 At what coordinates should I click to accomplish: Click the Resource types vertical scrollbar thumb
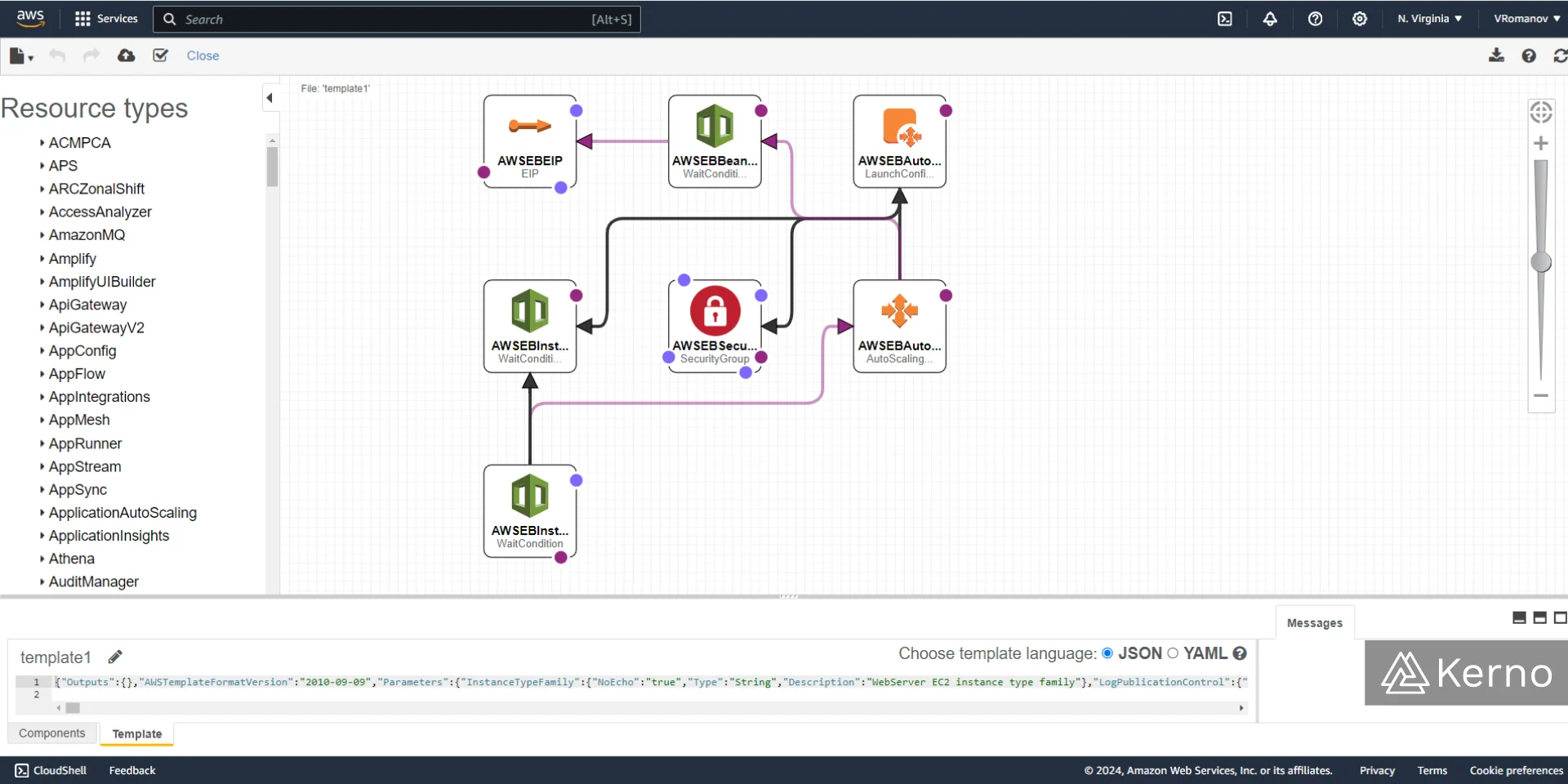point(272,167)
